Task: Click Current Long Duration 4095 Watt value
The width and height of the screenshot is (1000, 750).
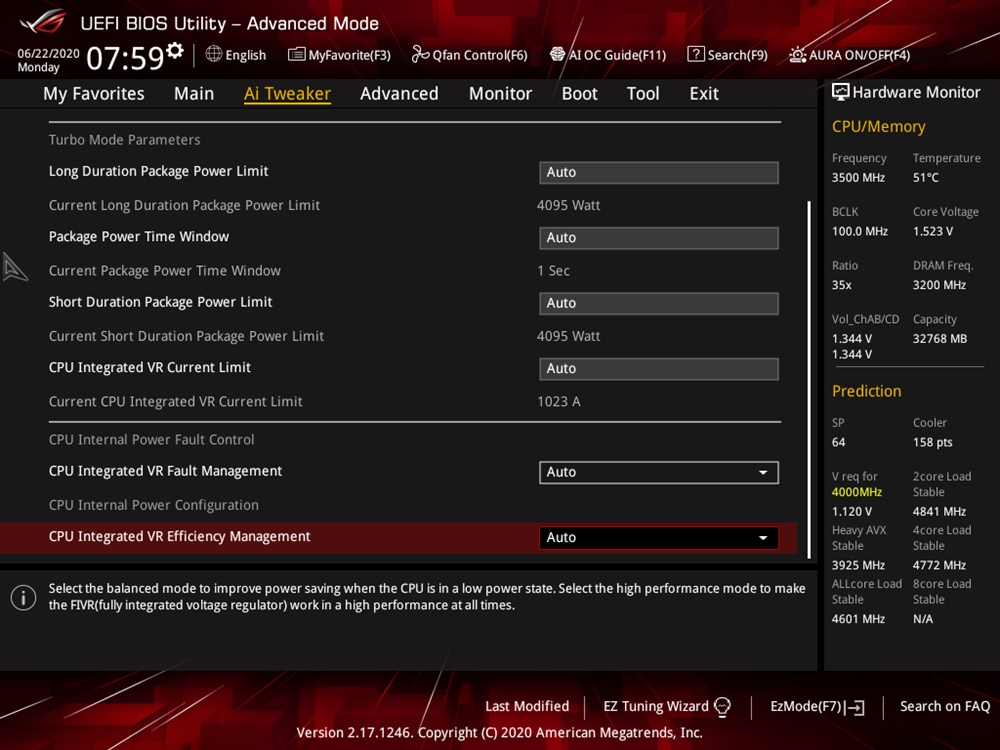Action: [568, 205]
